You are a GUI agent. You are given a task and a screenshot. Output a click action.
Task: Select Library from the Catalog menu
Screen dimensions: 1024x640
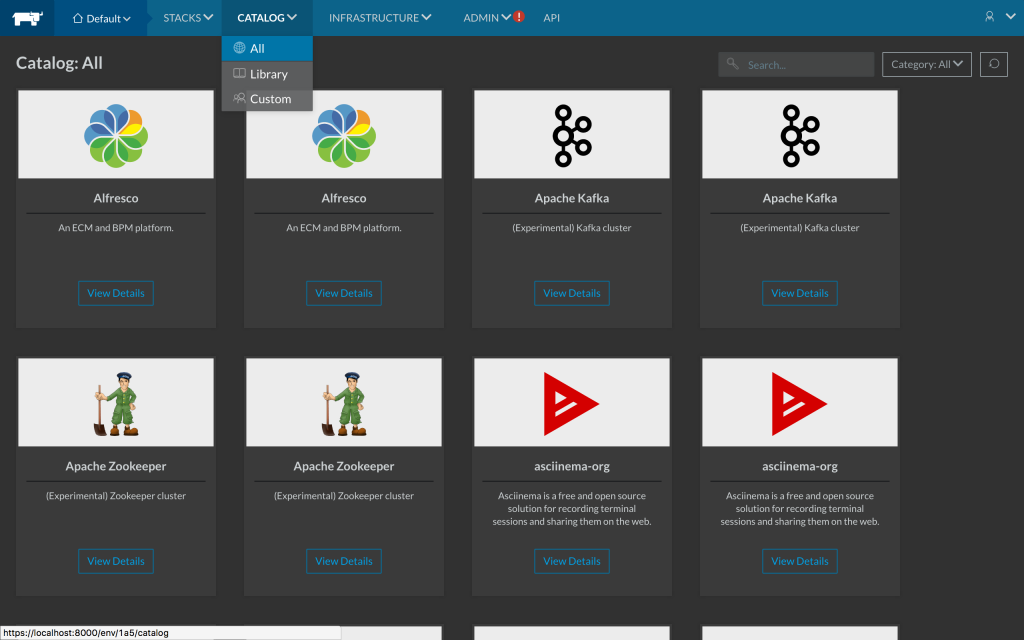point(268,74)
